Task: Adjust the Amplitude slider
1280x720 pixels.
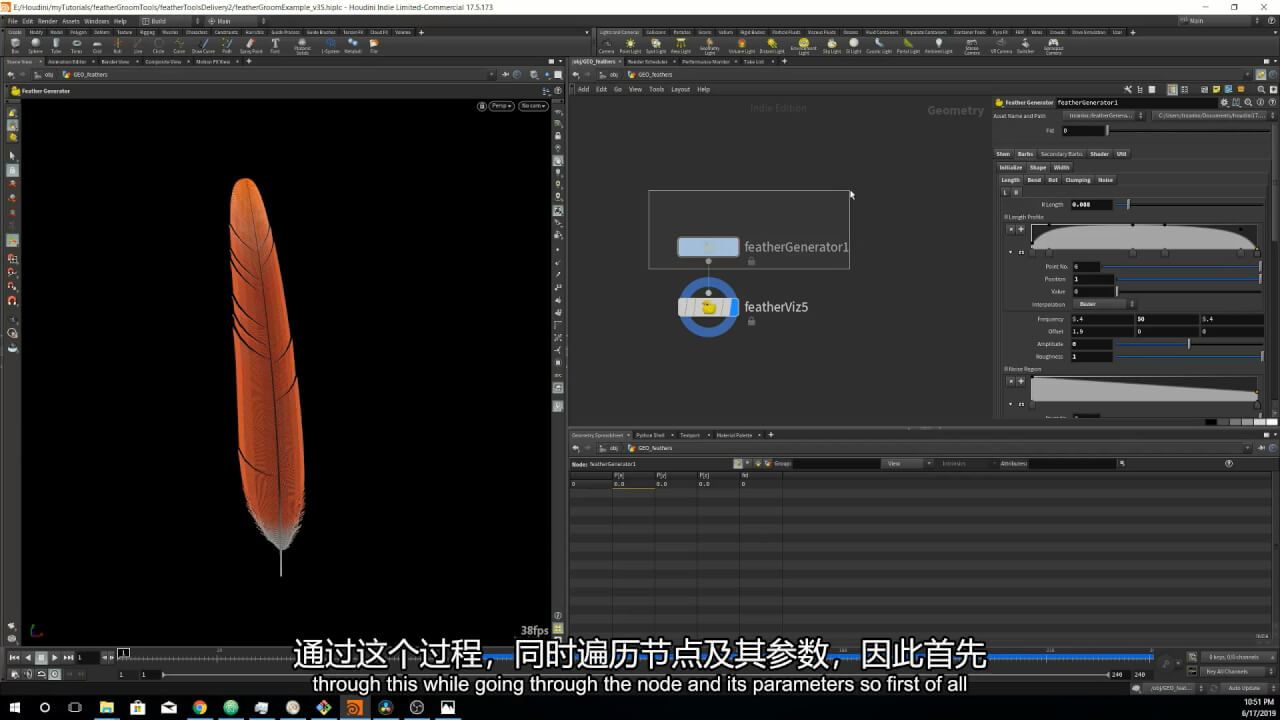Action: tap(1188, 344)
